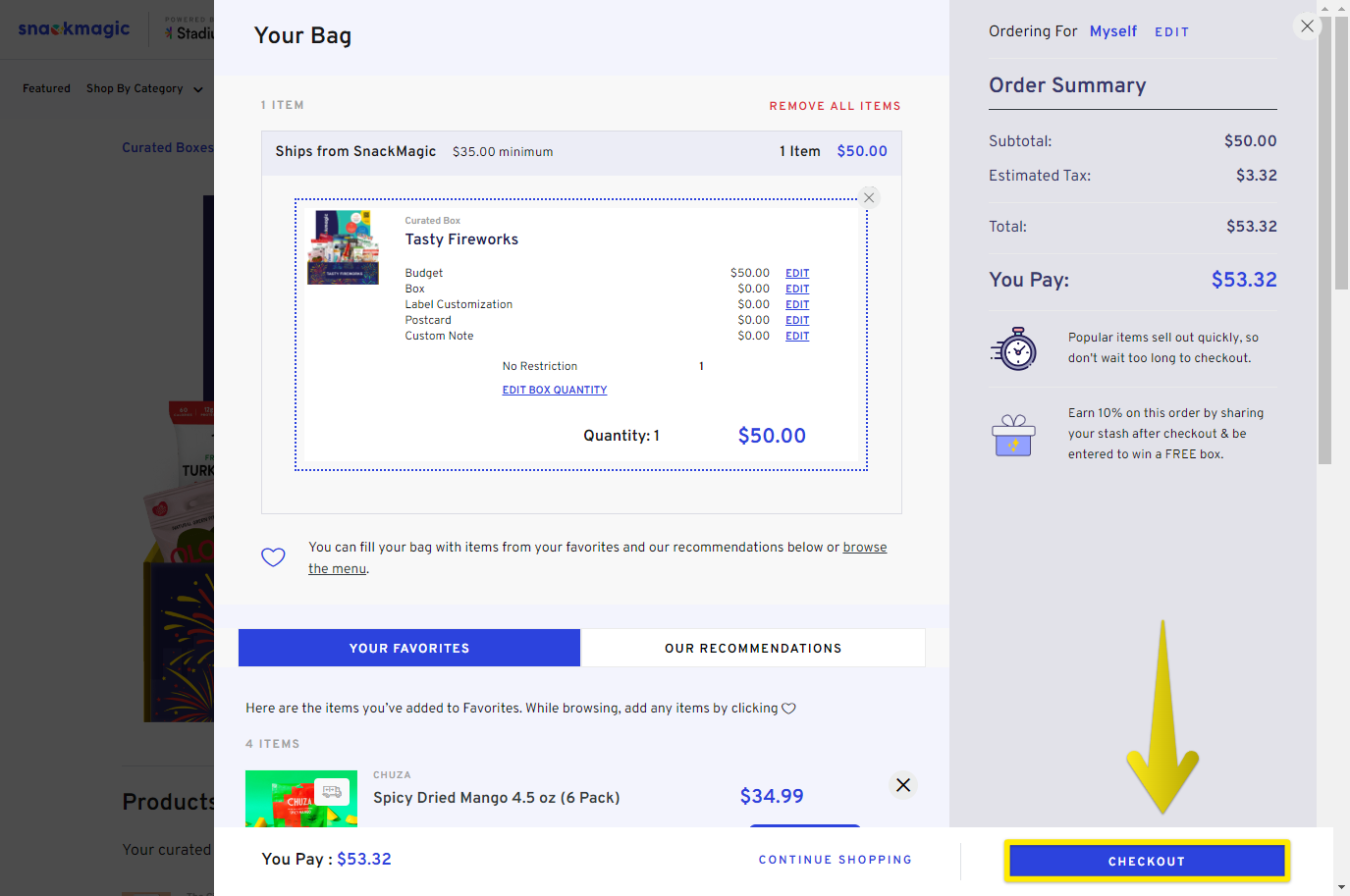Click the $50.00 shipment total in header
This screenshot has width=1350, height=896.
point(862,151)
